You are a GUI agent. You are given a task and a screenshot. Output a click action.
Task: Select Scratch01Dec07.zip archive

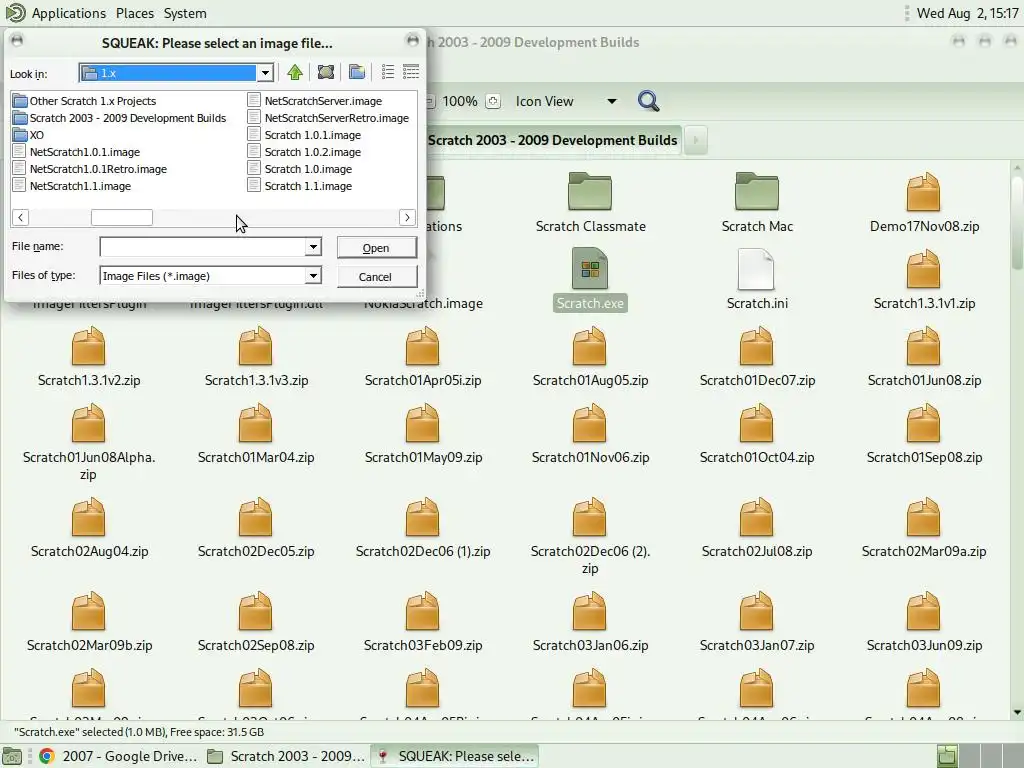[x=757, y=358]
